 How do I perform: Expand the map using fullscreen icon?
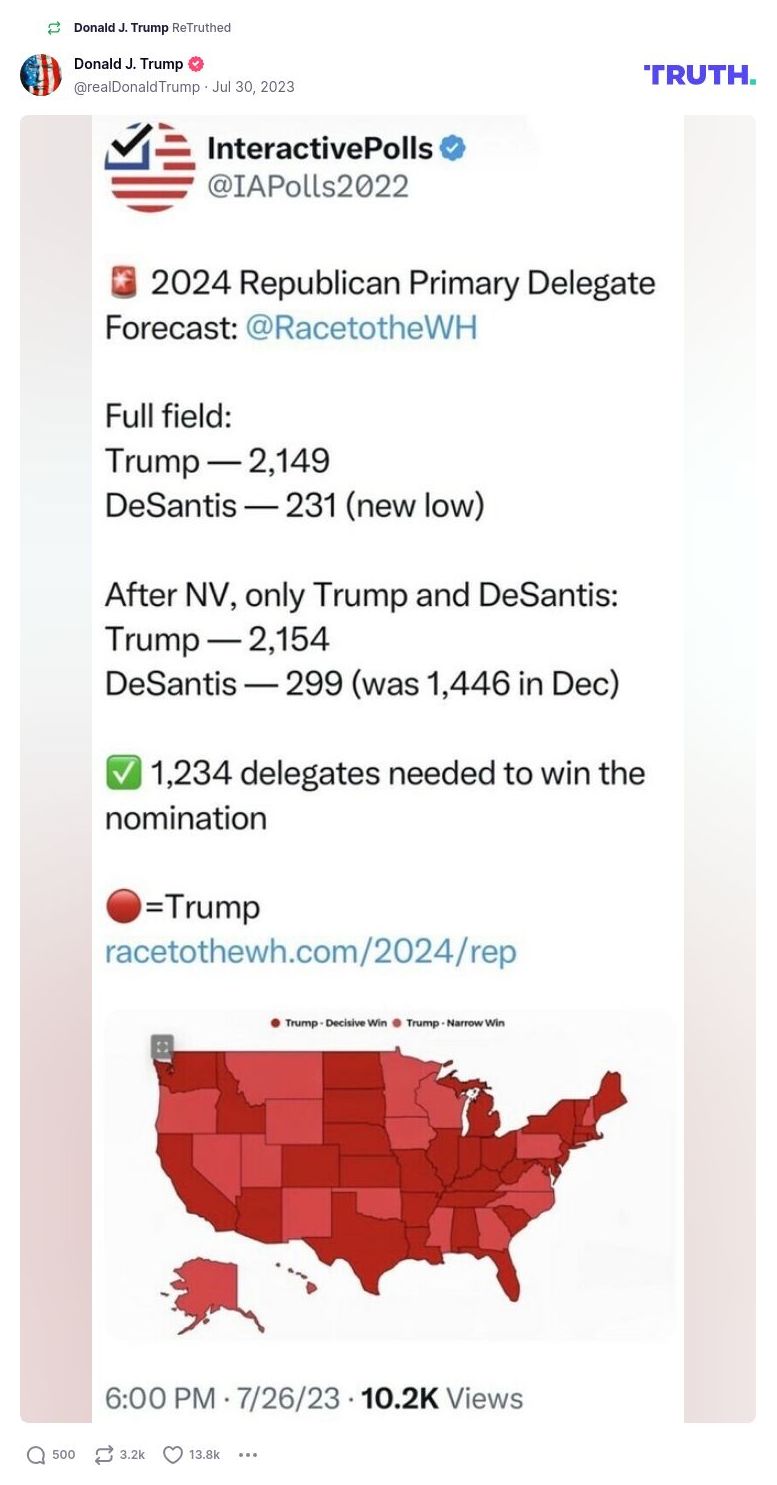click(162, 1047)
